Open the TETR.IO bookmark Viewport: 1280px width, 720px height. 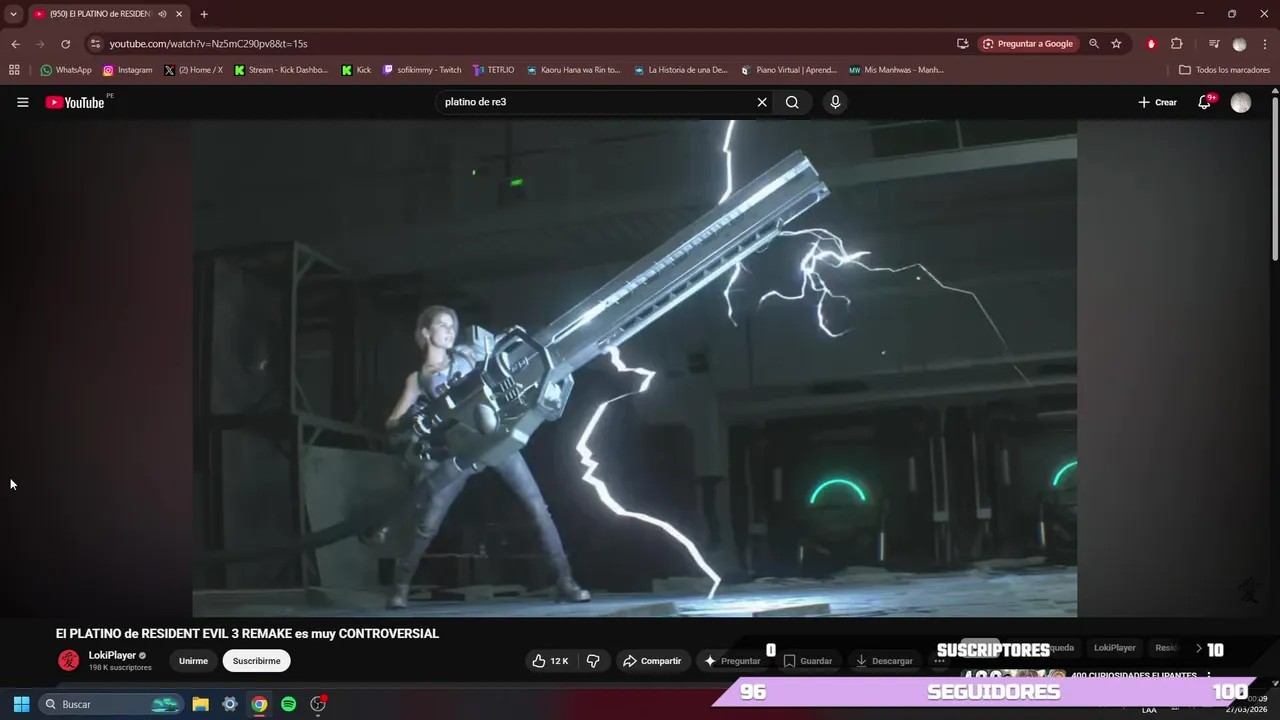(x=494, y=70)
